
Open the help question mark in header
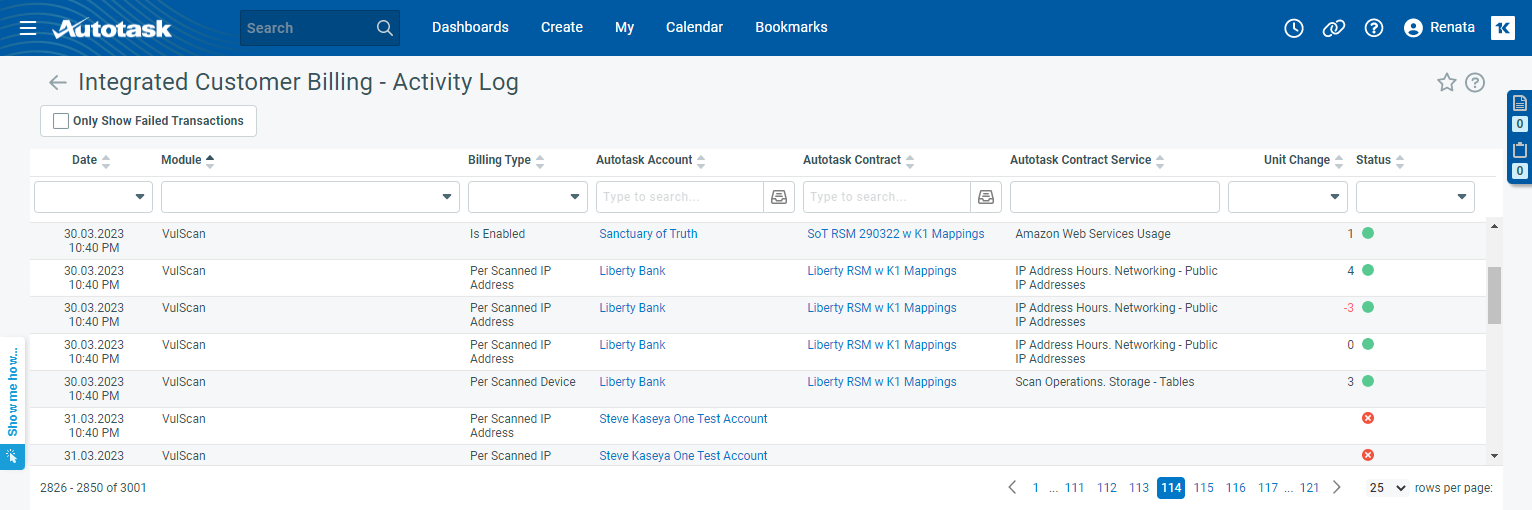(x=1374, y=28)
